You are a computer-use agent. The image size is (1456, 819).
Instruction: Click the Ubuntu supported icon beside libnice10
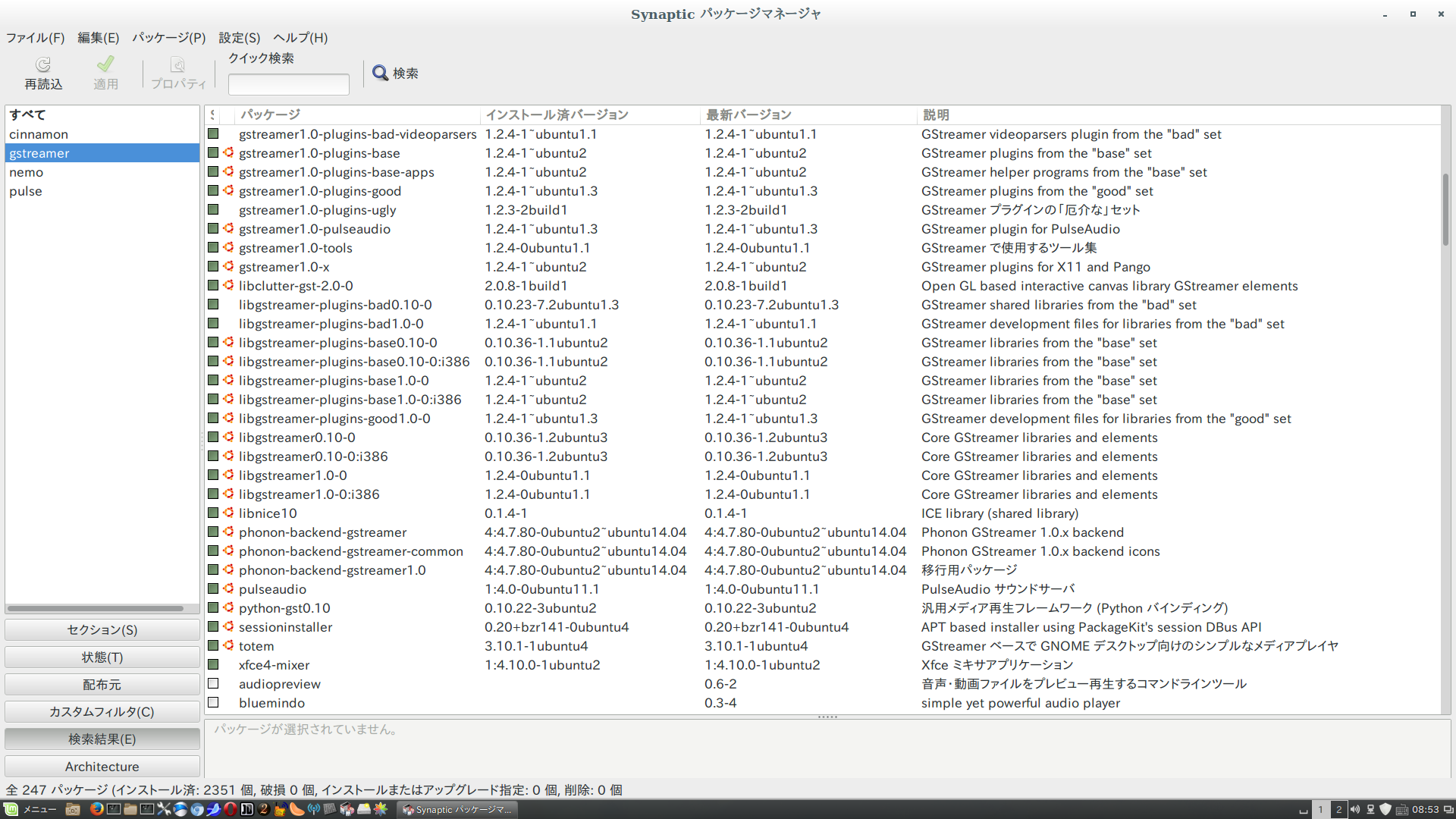tap(228, 513)
